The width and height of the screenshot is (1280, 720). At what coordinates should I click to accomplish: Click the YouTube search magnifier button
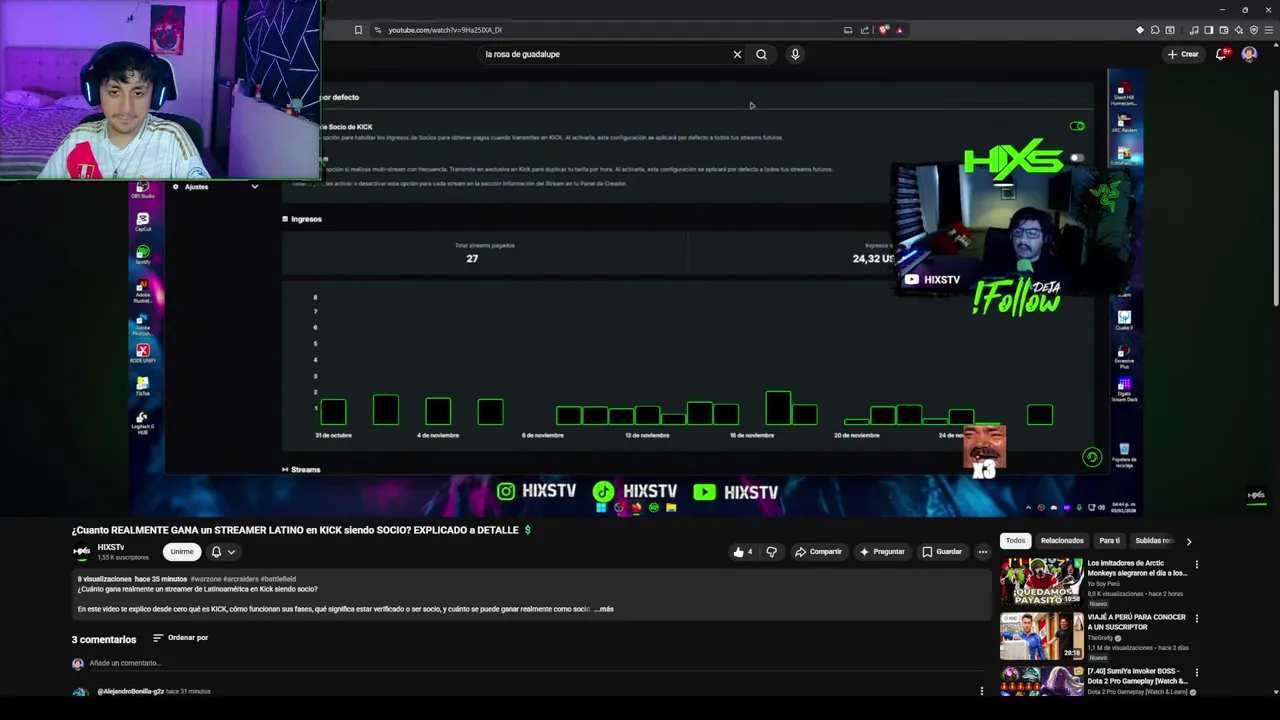coord(761,54)
